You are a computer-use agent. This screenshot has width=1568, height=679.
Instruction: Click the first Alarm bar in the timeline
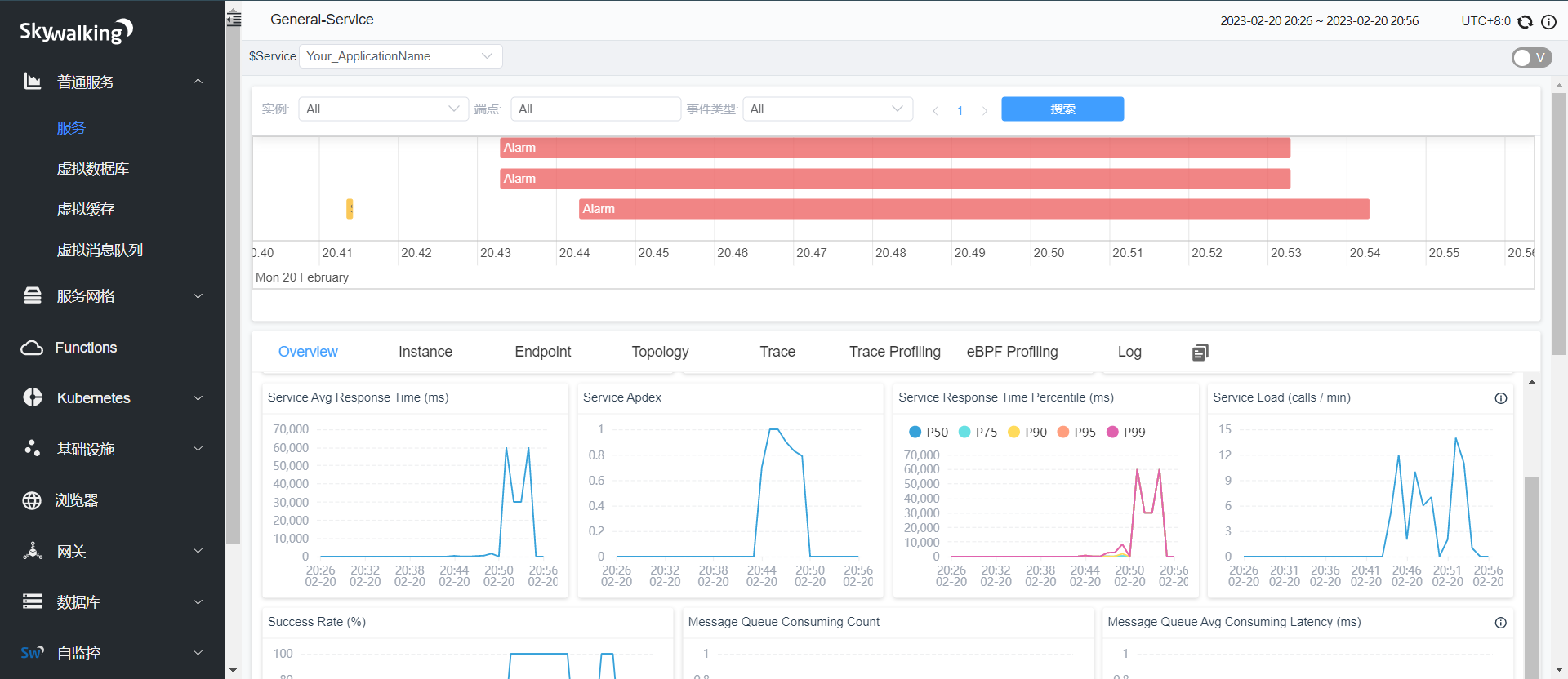pyautogui.click(x=894, y=148)
